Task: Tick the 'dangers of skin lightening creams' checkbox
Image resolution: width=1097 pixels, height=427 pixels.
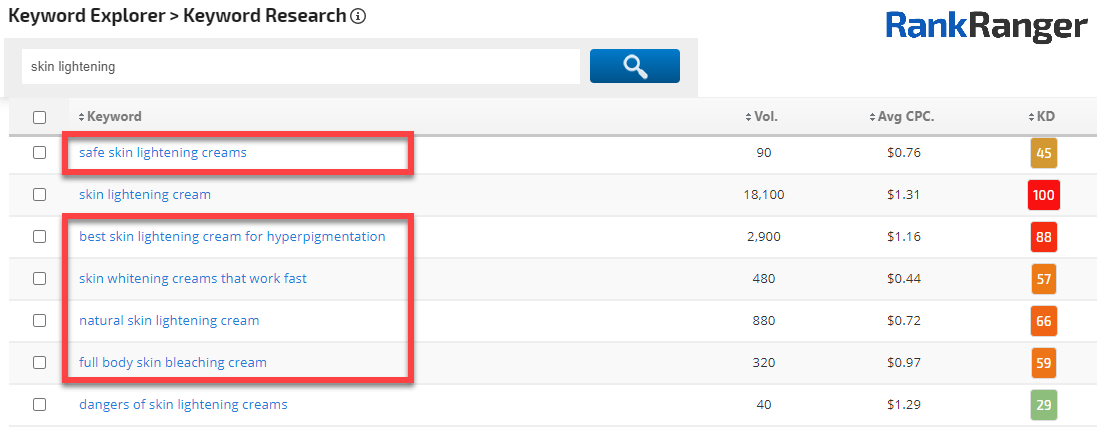Action: (x=39, y=405)
